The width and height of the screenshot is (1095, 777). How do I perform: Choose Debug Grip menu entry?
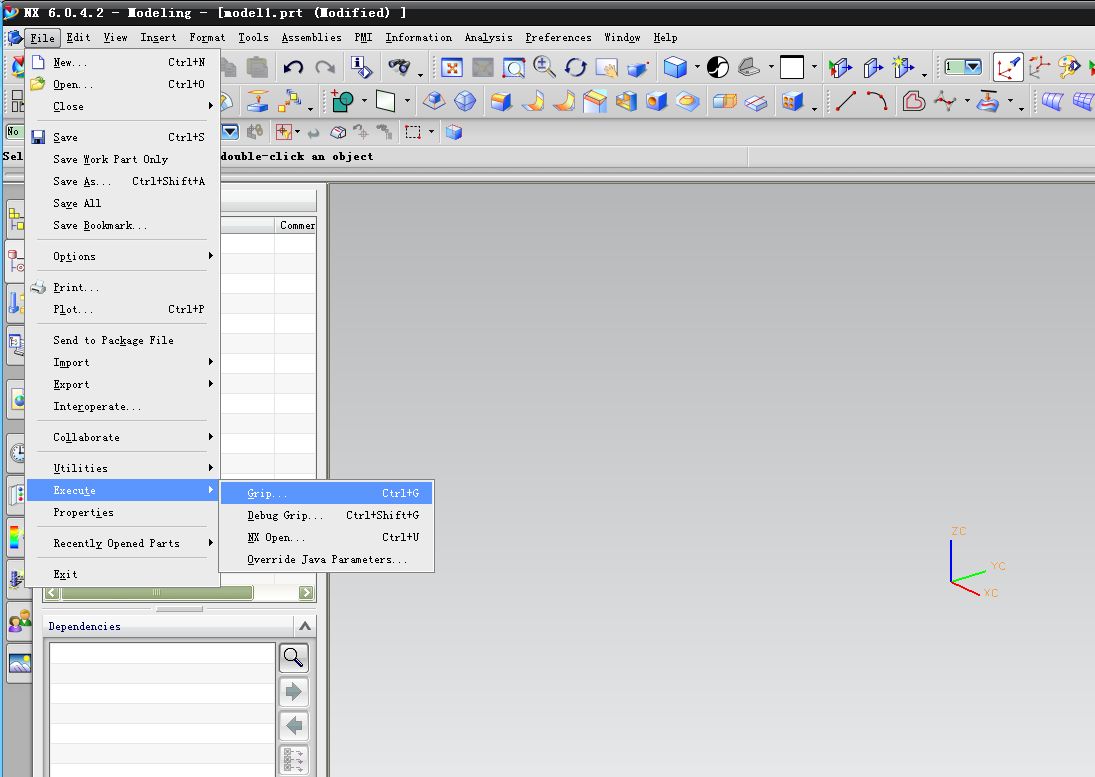coord(327,515)
